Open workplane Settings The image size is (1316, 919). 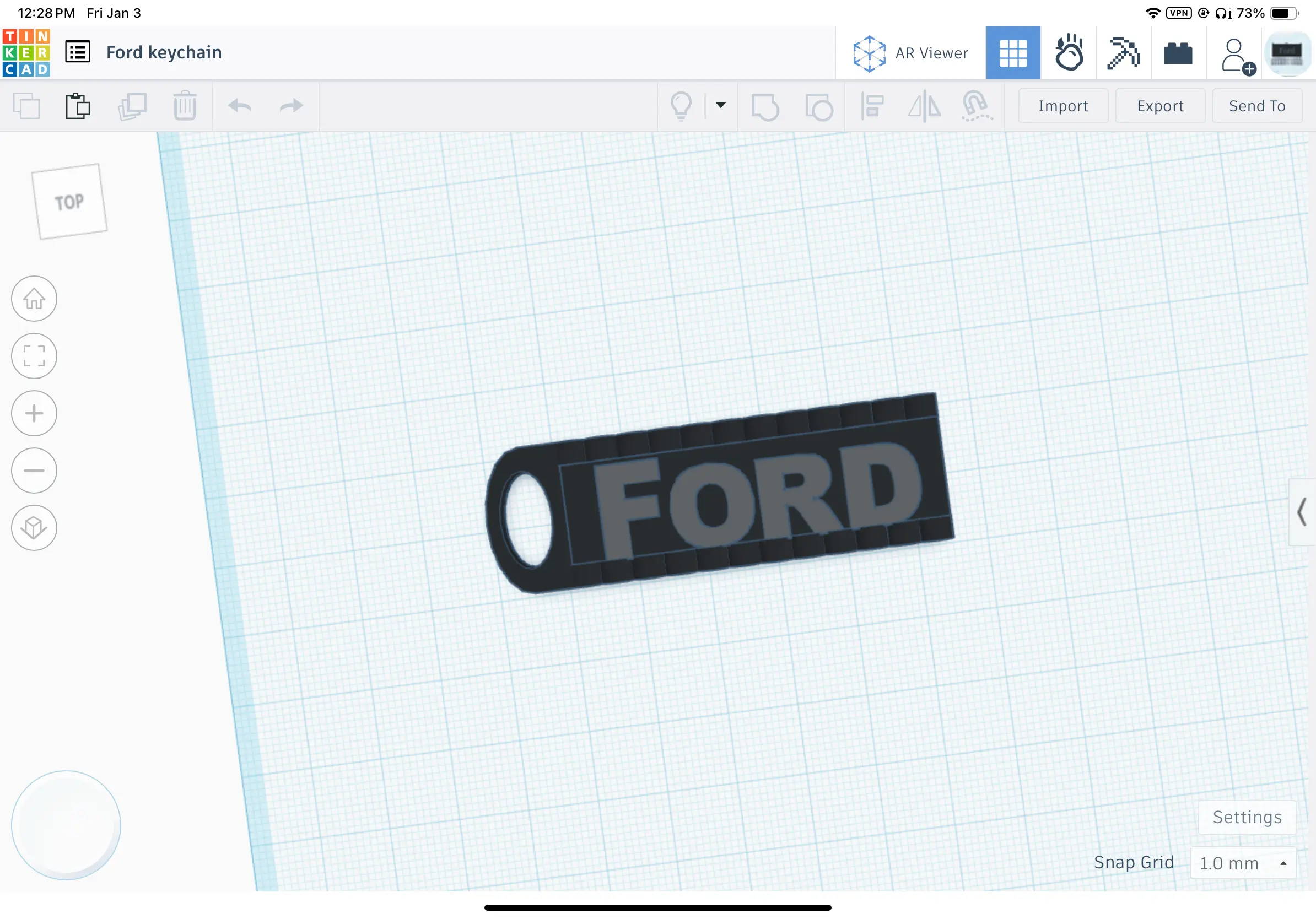(1247, 817)
